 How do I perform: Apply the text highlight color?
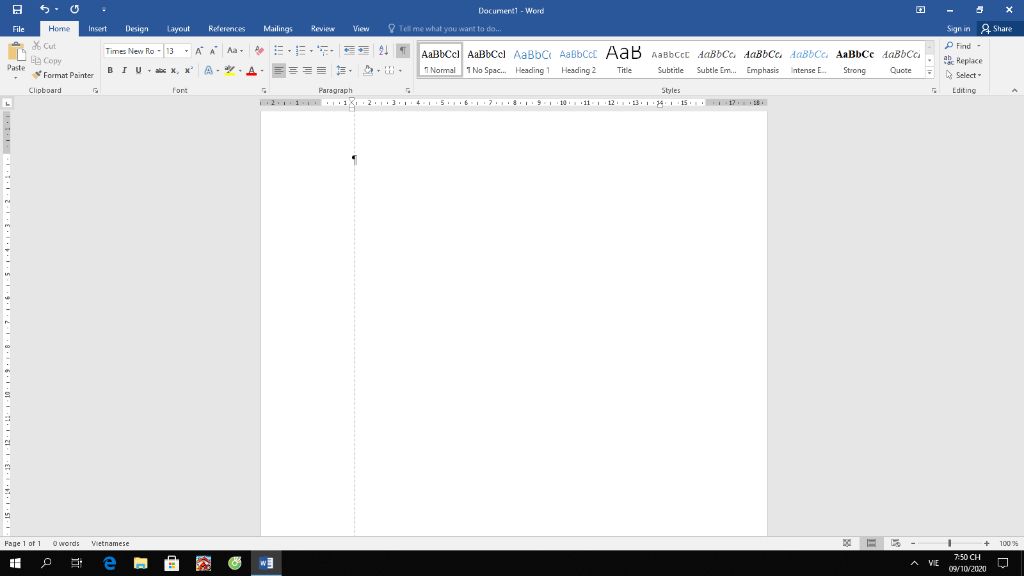(x=229, y=71)
